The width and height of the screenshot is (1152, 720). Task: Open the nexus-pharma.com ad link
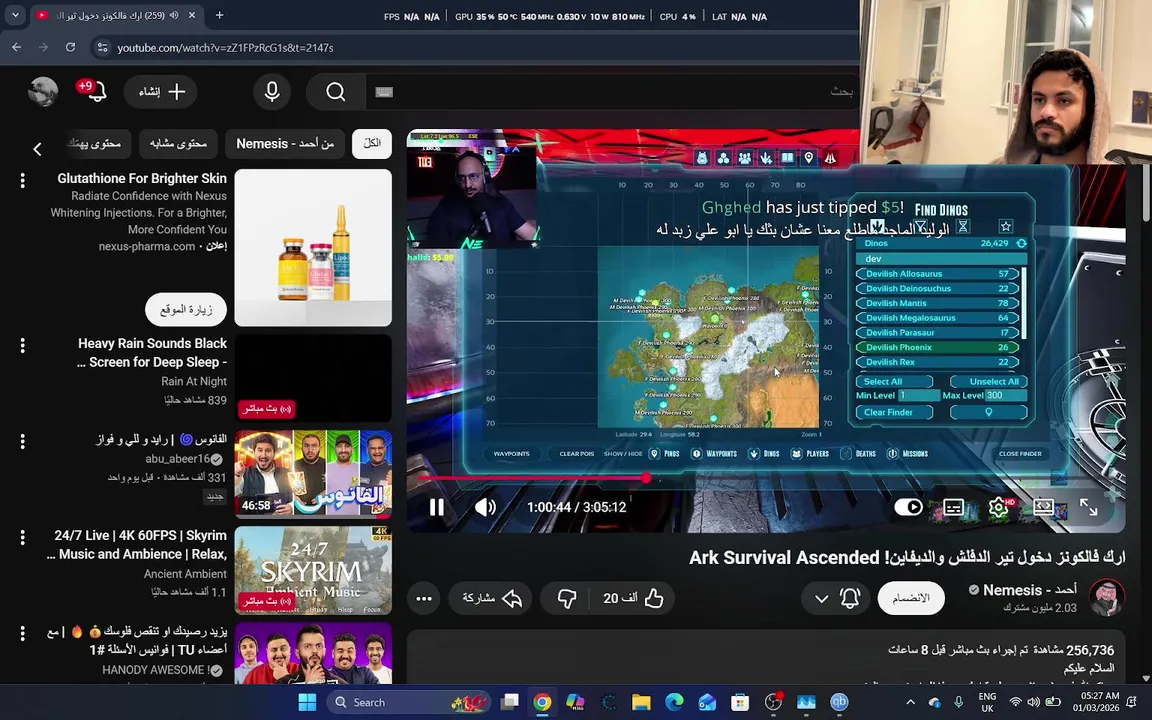(x=147, y=246)
